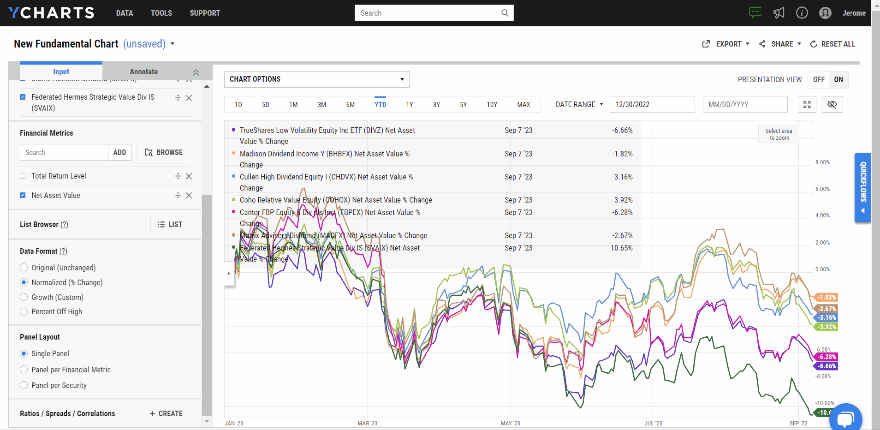Open the announcements megaphone icon

pyautogui.click(x=778, y=13)
